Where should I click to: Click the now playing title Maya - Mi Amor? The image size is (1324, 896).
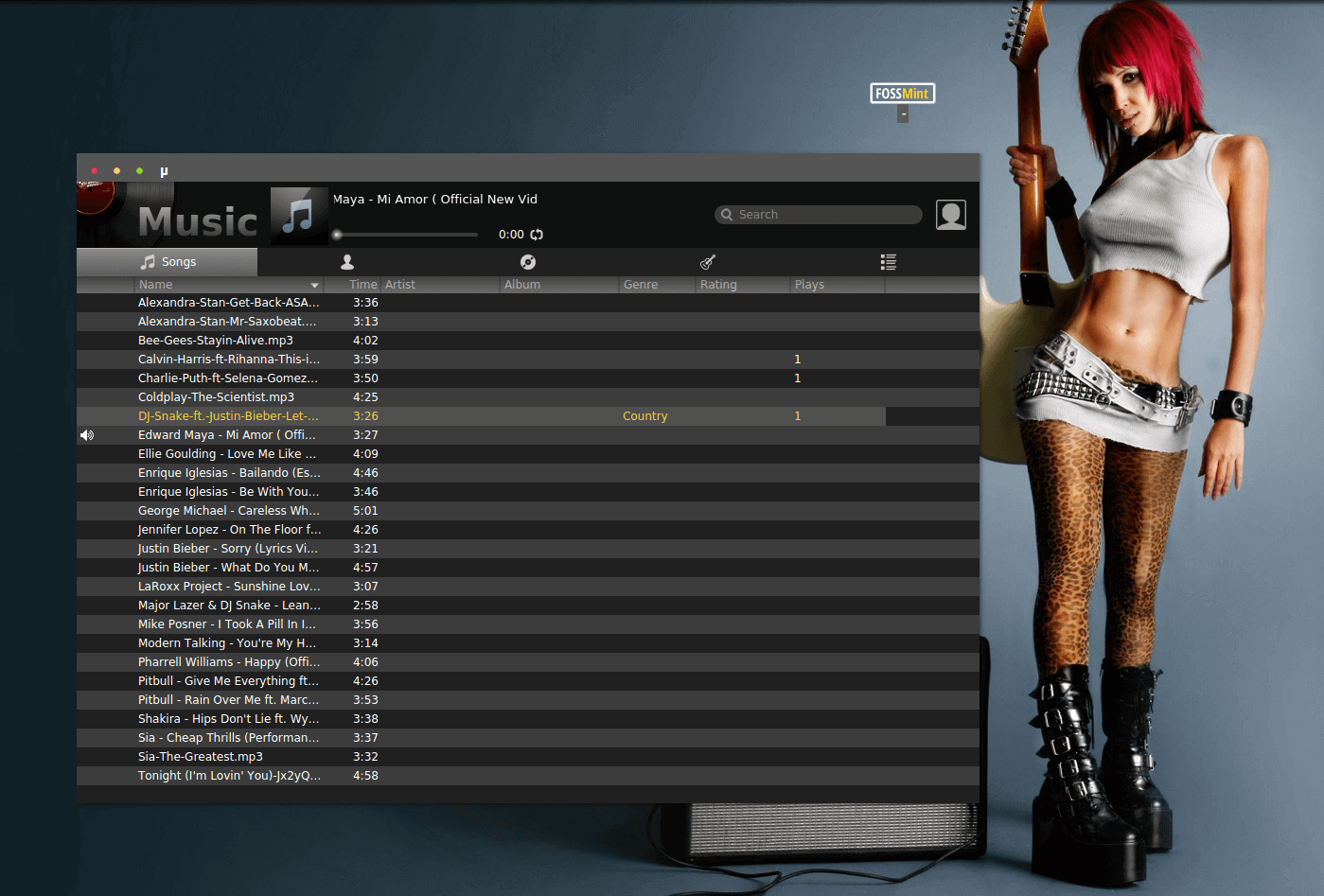(435, 200)
